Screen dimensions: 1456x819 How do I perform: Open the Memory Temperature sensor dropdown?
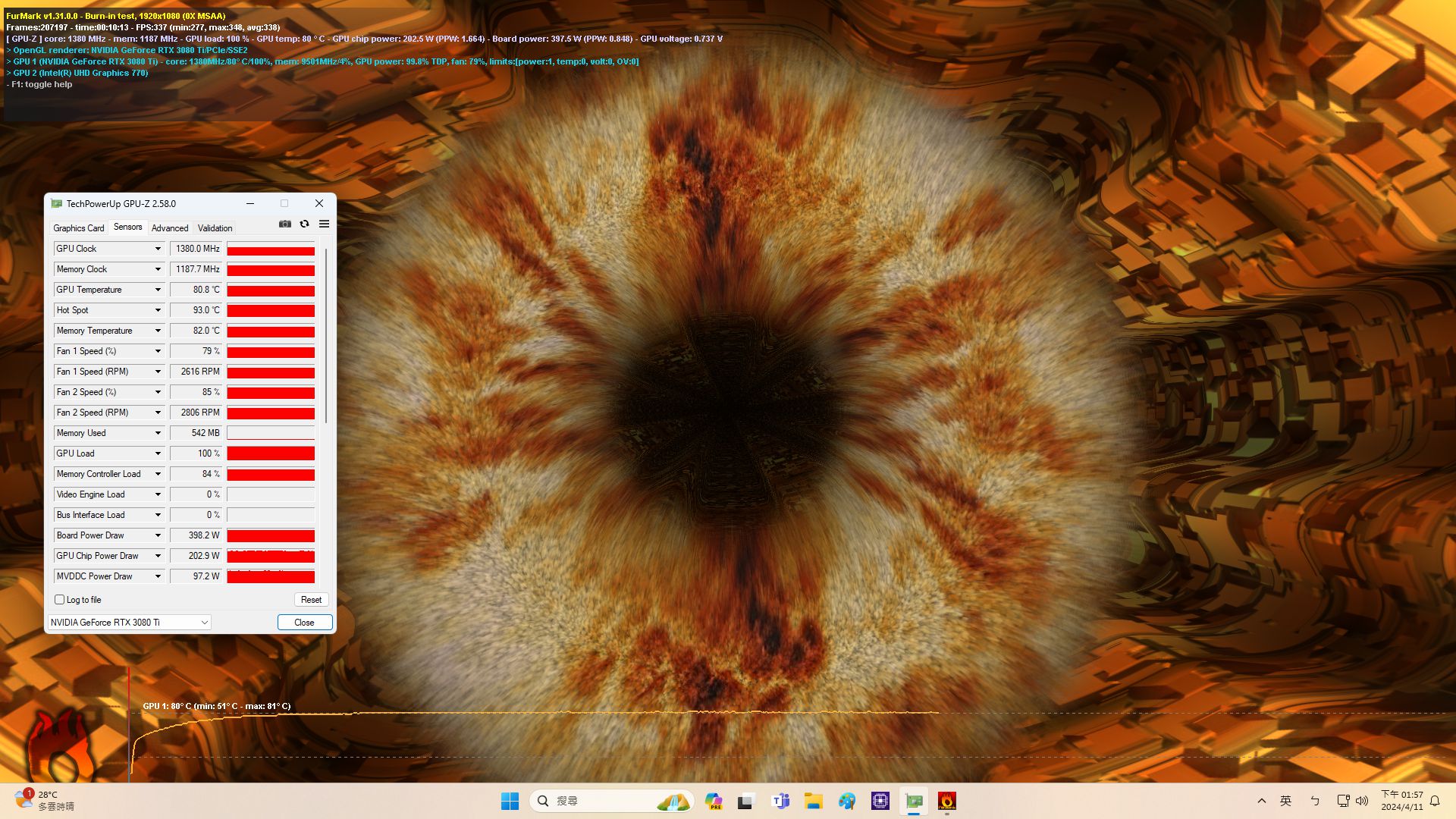point(158,331)
